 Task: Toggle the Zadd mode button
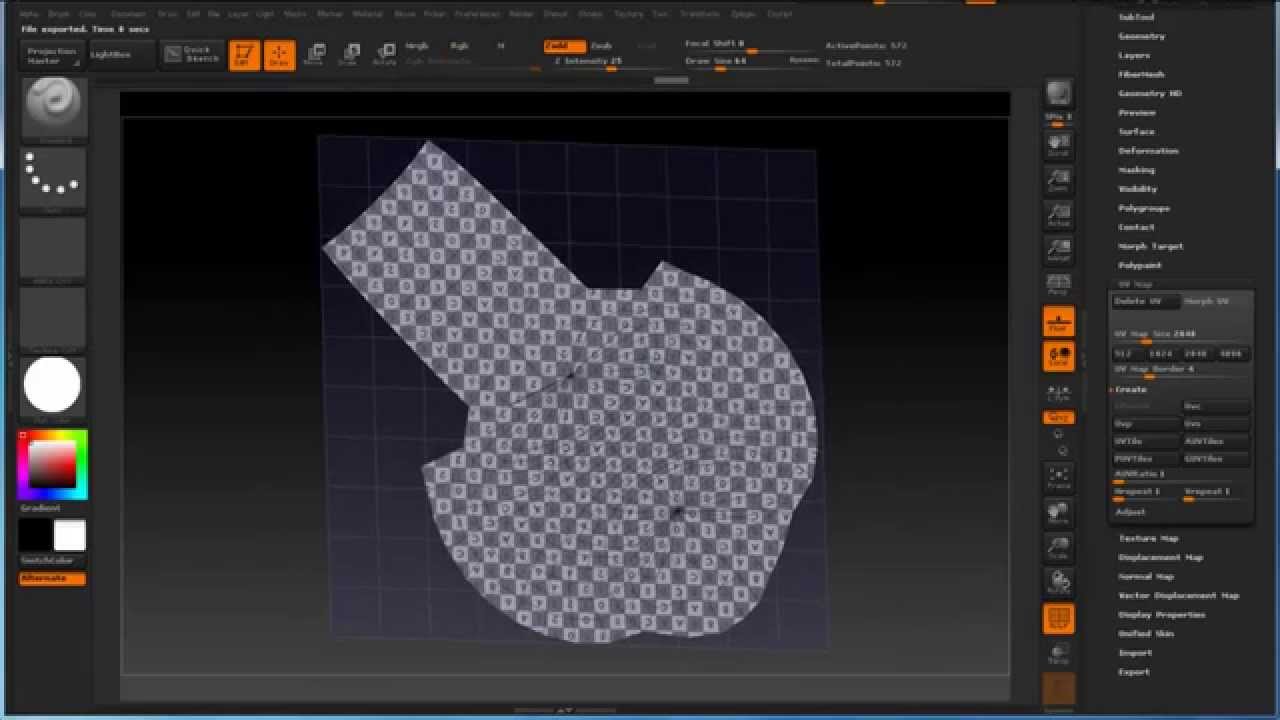564,46
